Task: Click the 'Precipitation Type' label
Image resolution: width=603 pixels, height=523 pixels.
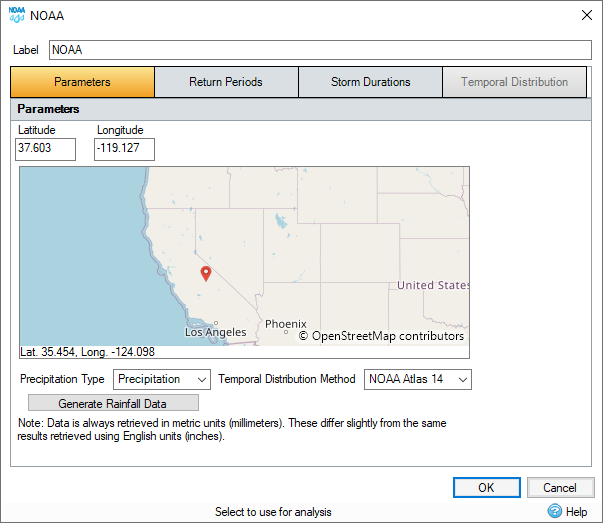Action: pos(62,379)
